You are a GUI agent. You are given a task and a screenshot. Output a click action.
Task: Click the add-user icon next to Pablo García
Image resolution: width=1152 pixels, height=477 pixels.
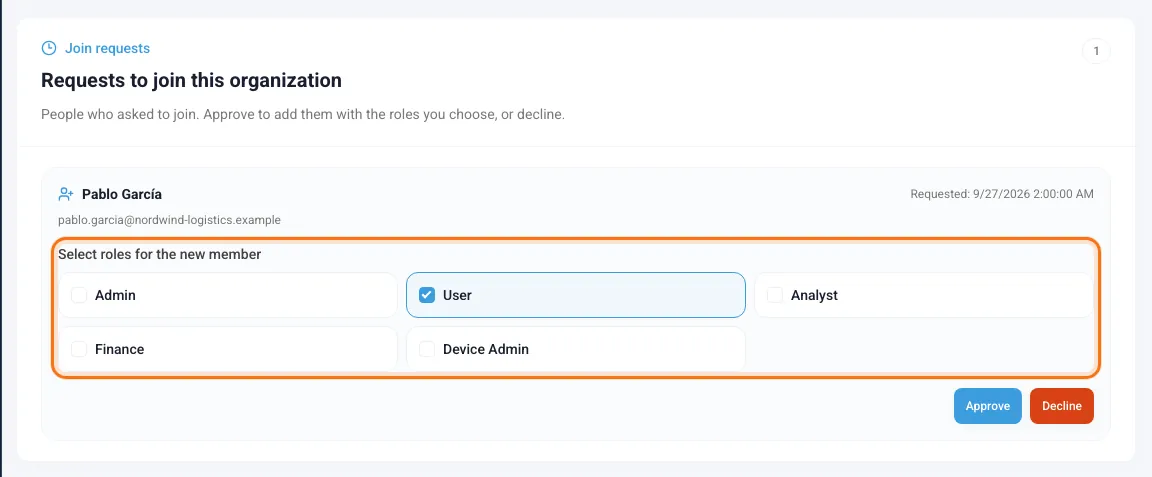[66, 195]
